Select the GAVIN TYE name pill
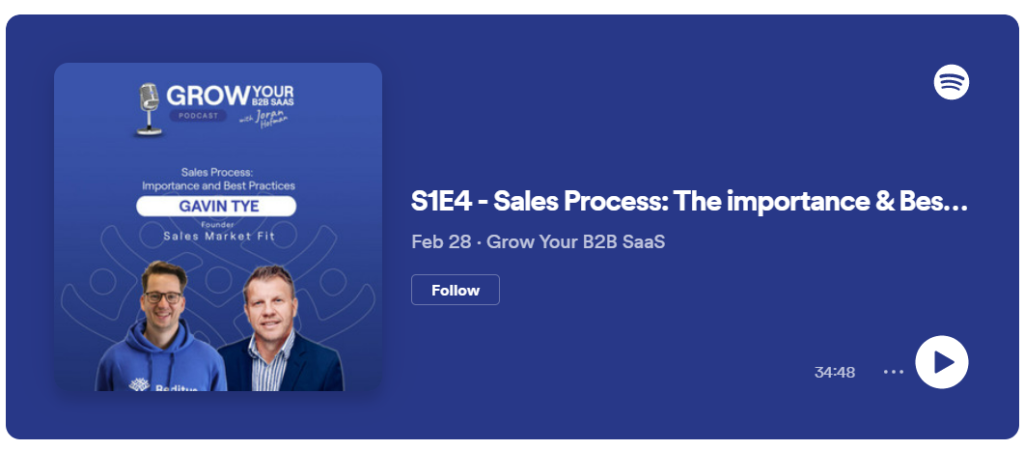The width and height of the screenshot is (1024, 450). (216, 206)
